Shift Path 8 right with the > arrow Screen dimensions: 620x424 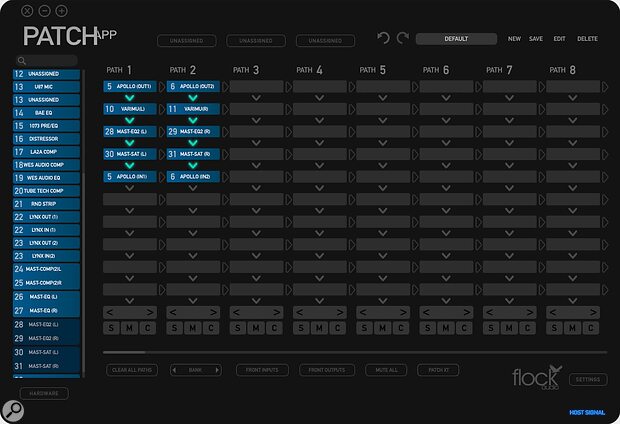[593, 312]
